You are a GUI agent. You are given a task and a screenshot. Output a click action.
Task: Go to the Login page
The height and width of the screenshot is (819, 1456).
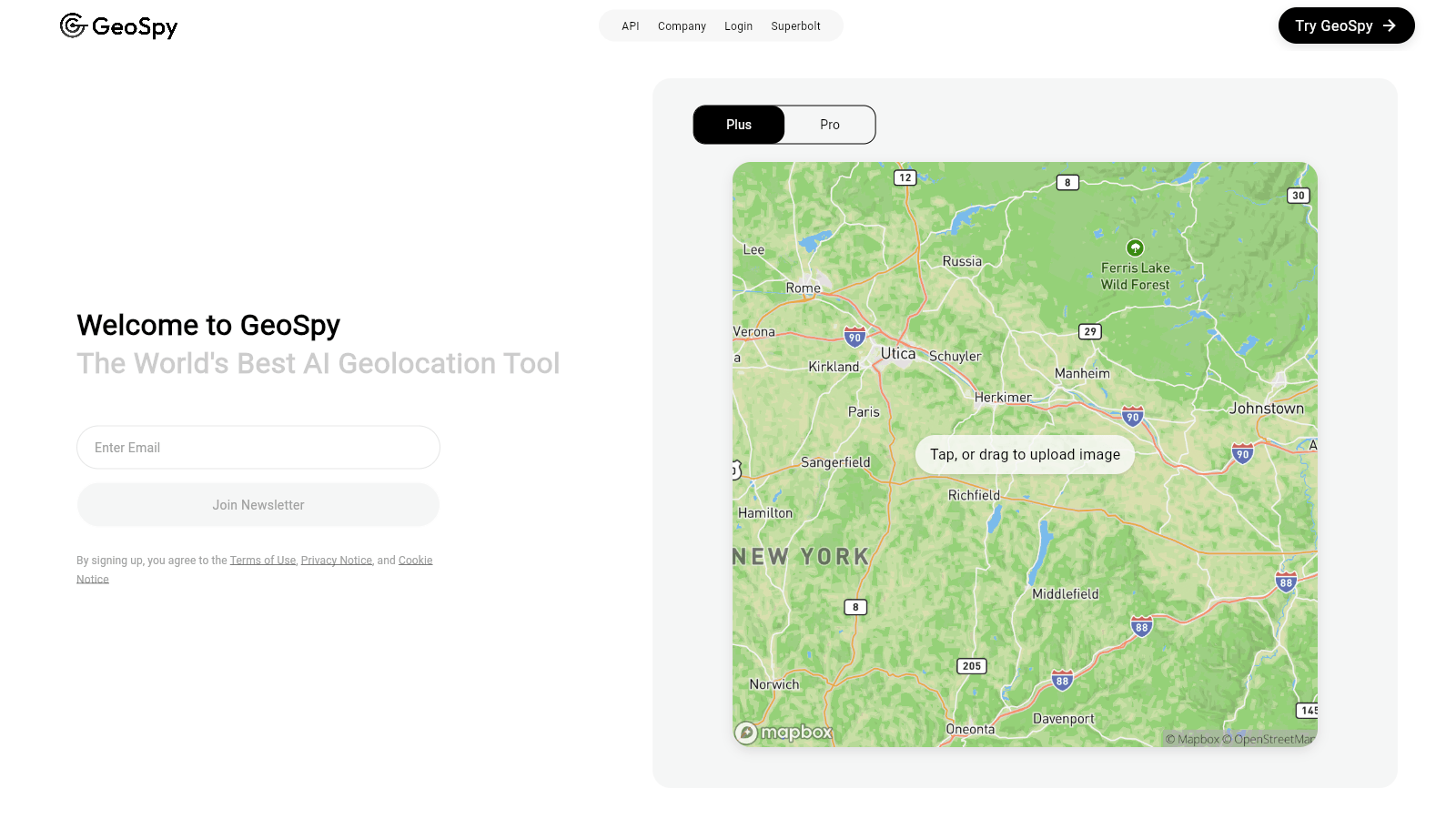coord(738,26)
